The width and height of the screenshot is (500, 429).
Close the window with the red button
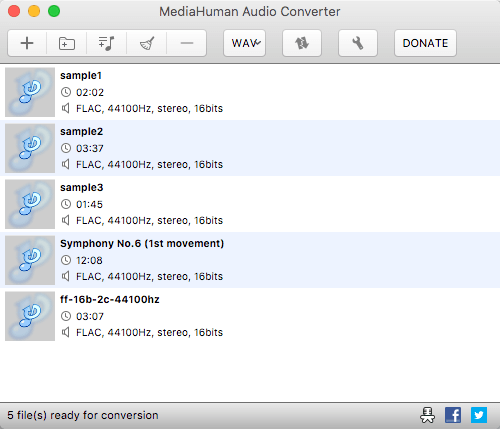tap(14, 11)
